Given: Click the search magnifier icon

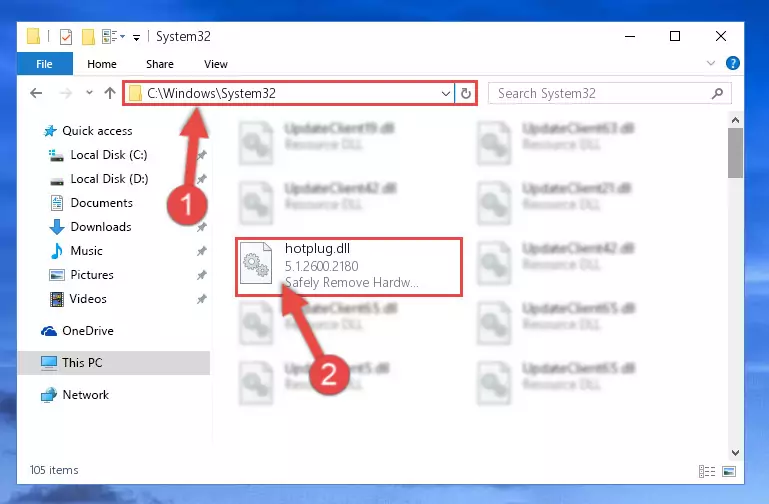Looking at the screenshot, I should pos(717,93).
